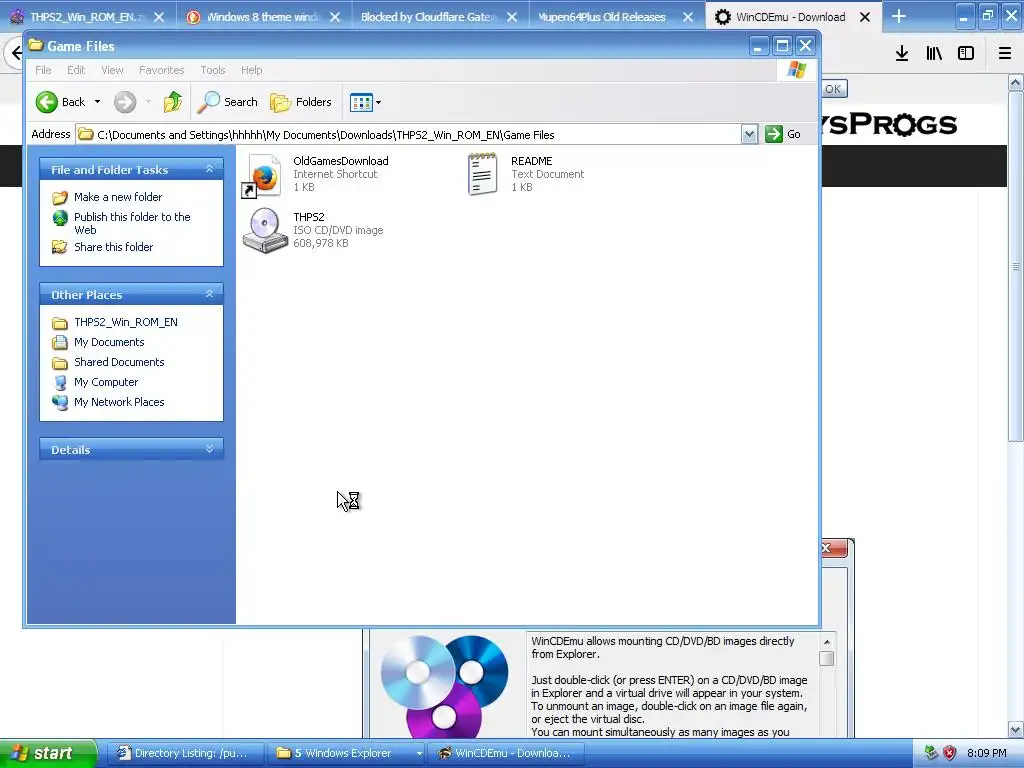Click the system clock showing 8:09 PM
The image size is (1024, 768).
[x=987, y=753]
